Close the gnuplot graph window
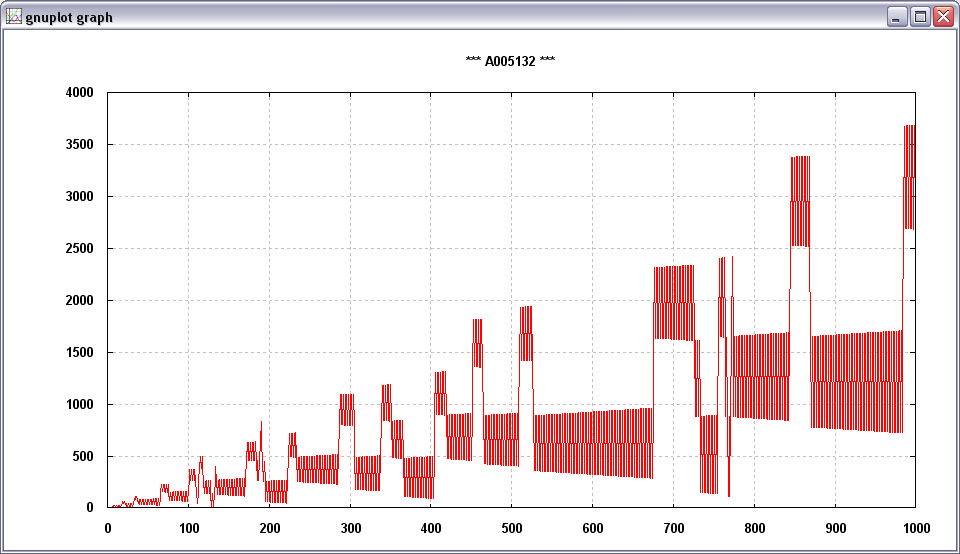960x554 pixels. point(942,17)
